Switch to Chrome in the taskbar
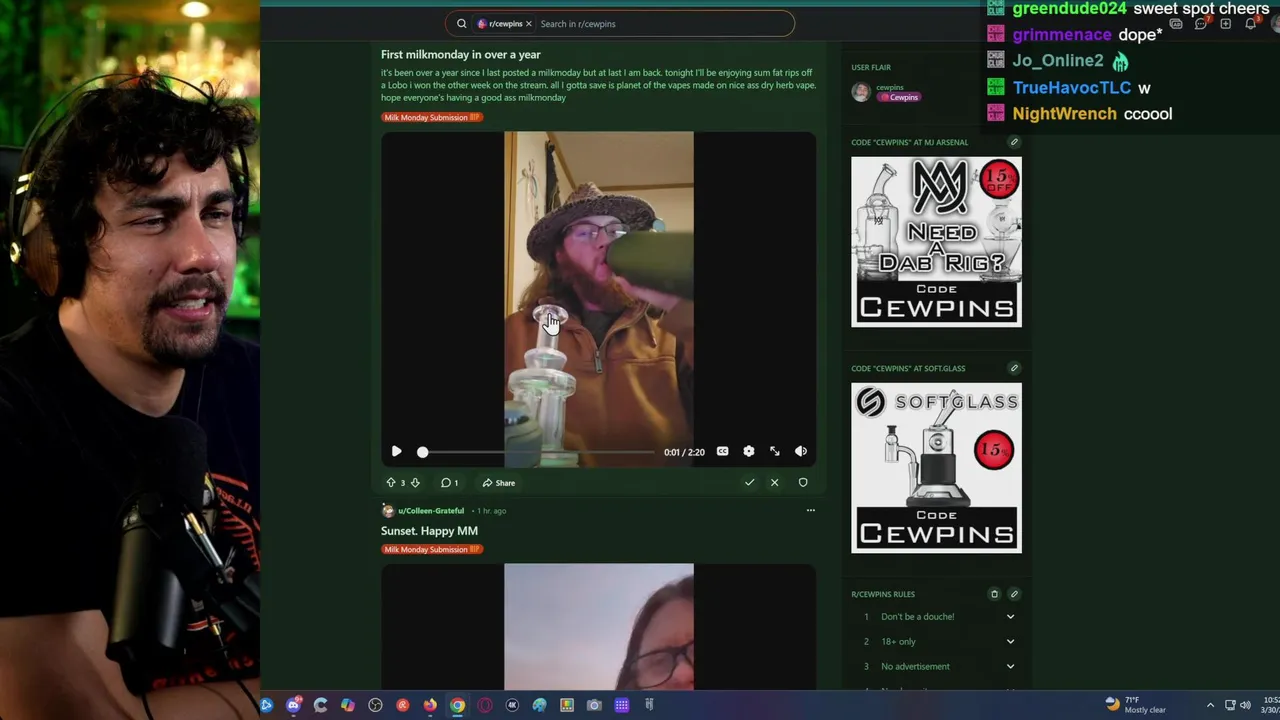This screenshot has height=720, width=1280. [457, 705]
